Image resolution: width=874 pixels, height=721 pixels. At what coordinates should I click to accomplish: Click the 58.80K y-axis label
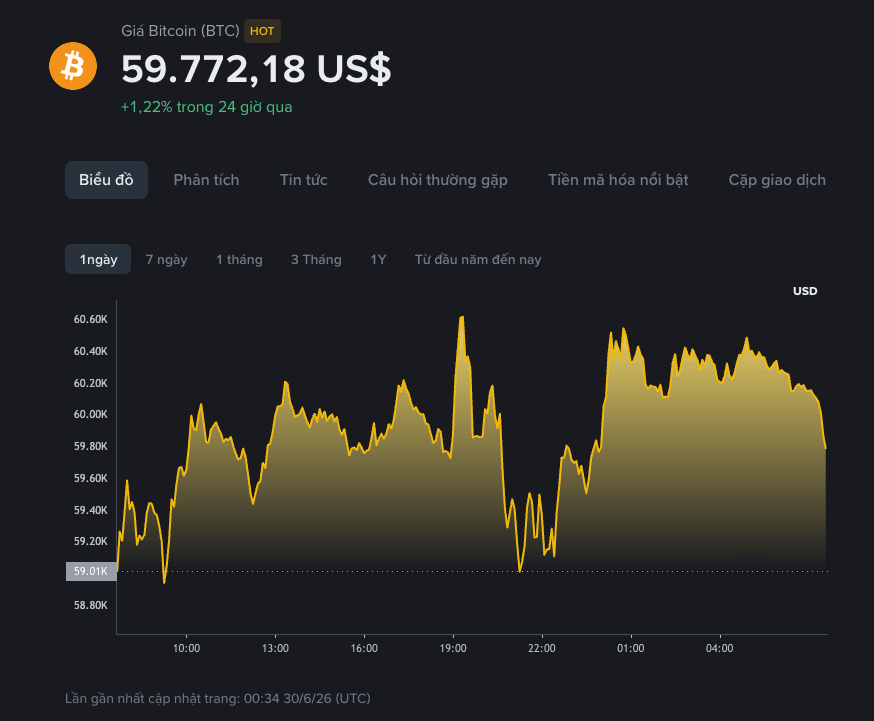click(90, 605)
